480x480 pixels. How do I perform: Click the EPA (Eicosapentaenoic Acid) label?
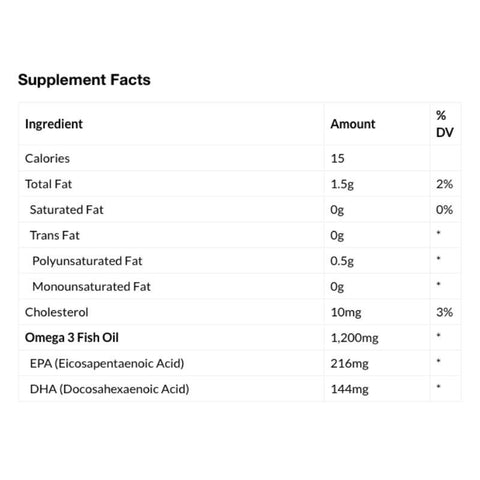(107, 364)
